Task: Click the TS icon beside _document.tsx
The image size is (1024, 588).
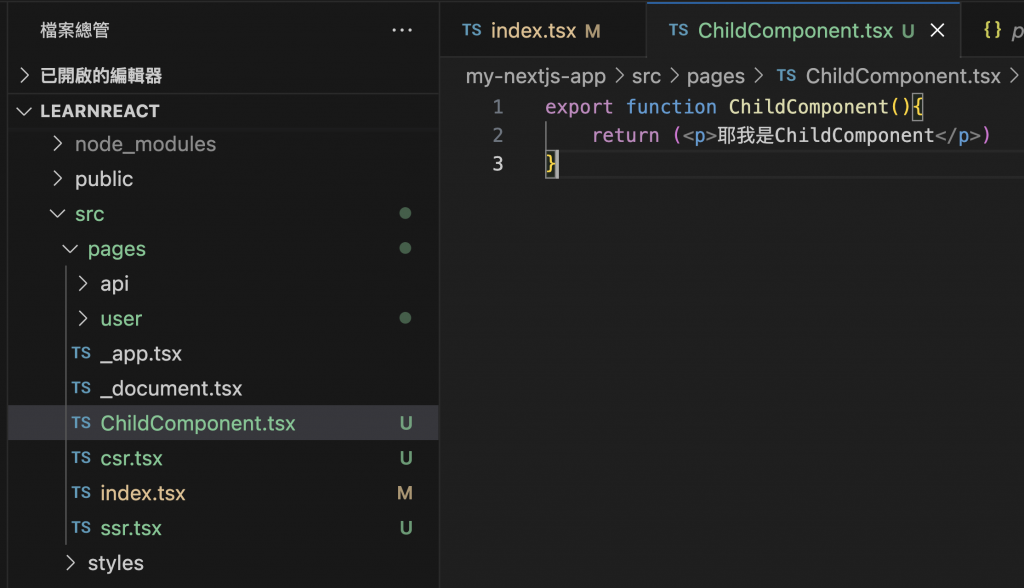Action: click(81, 389)
